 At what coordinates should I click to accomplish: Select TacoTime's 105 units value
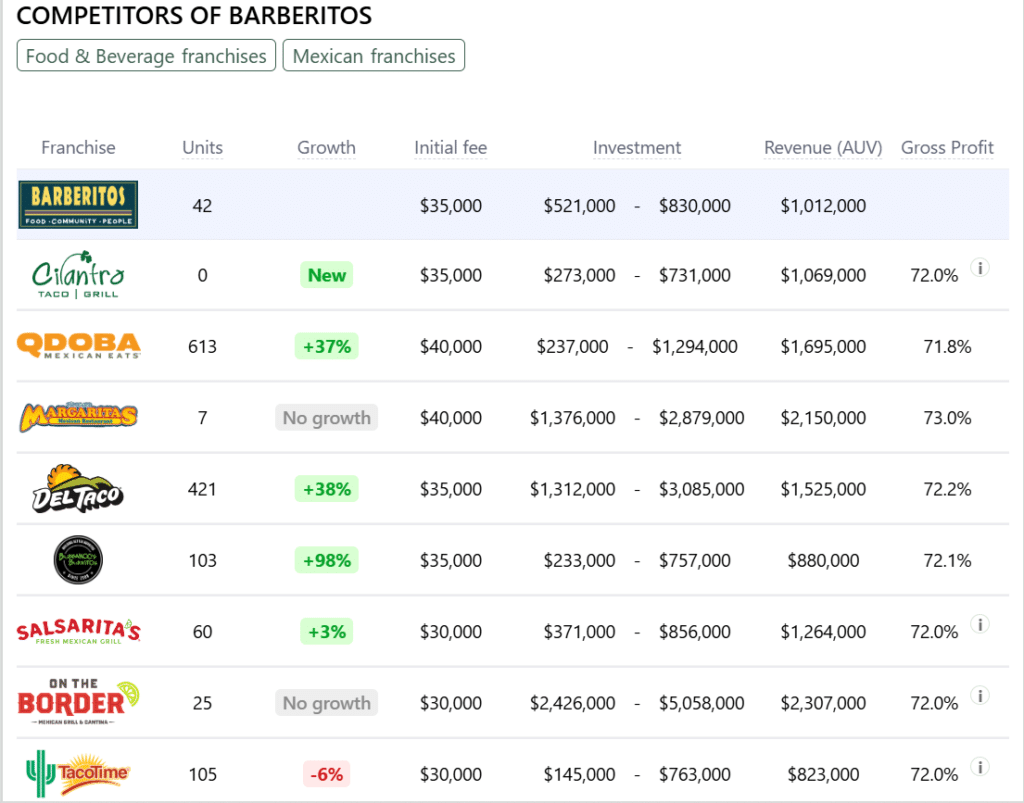202,774
